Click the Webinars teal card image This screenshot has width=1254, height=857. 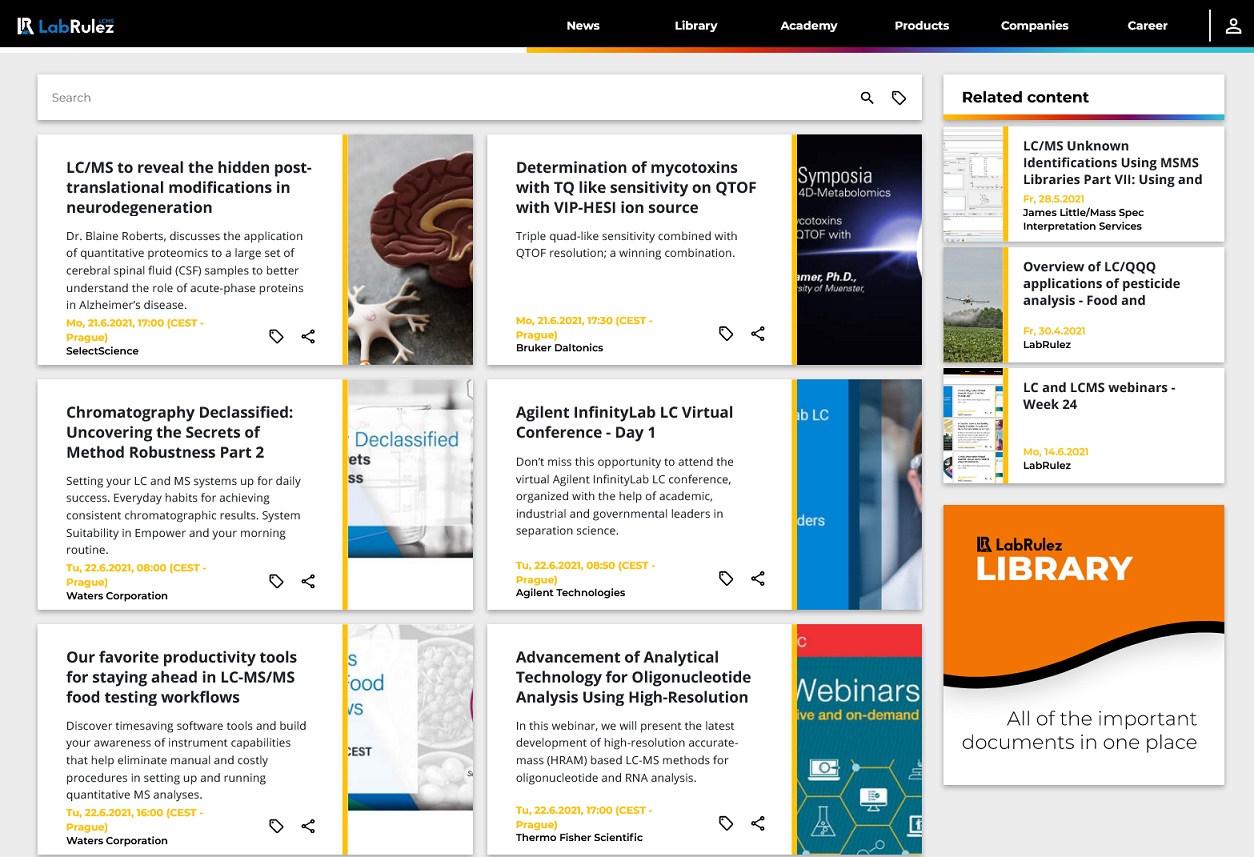pyautogui.click(x=859, y=740)
